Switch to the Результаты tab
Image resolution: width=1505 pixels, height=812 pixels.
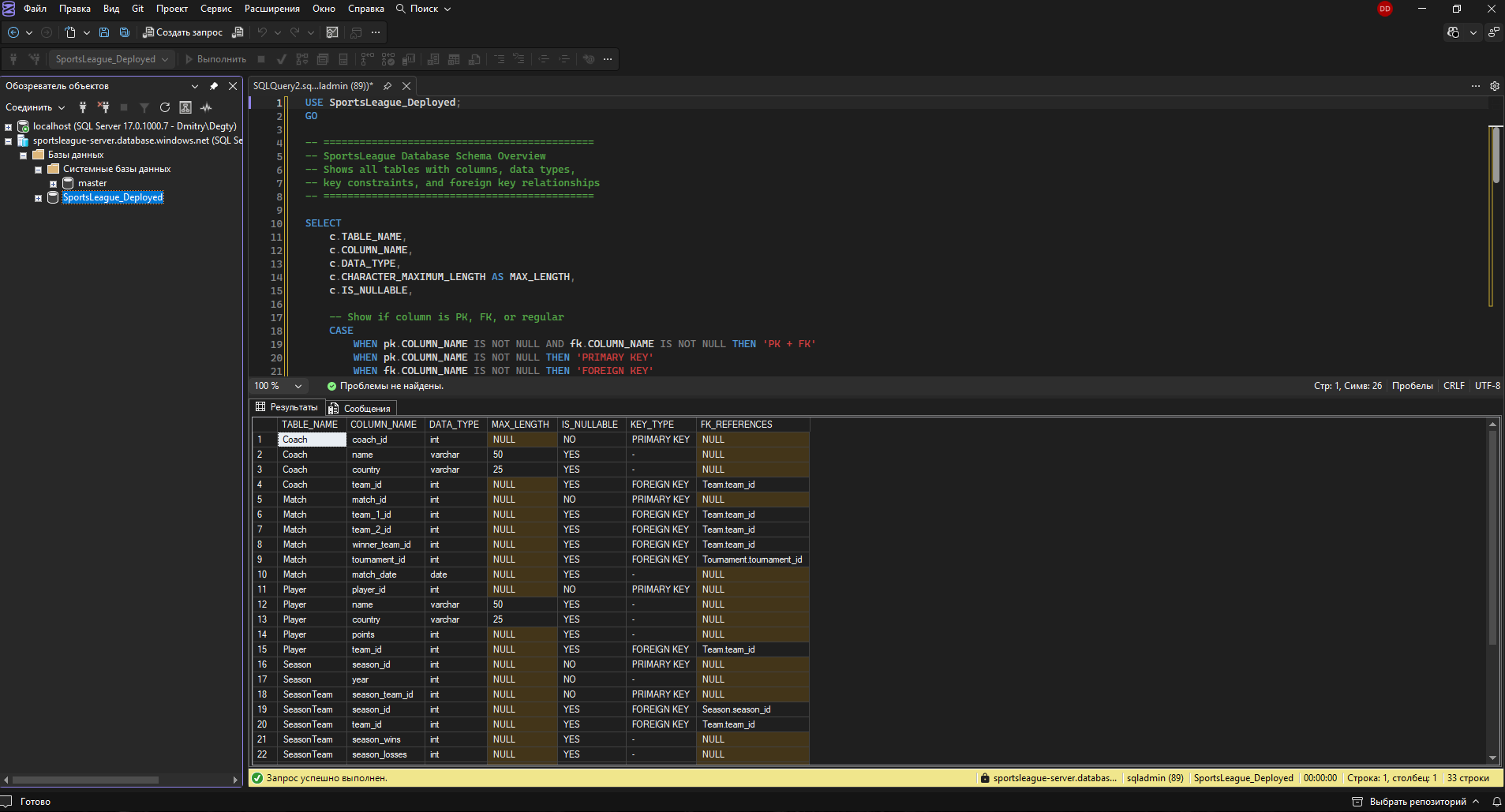(286, 407)
